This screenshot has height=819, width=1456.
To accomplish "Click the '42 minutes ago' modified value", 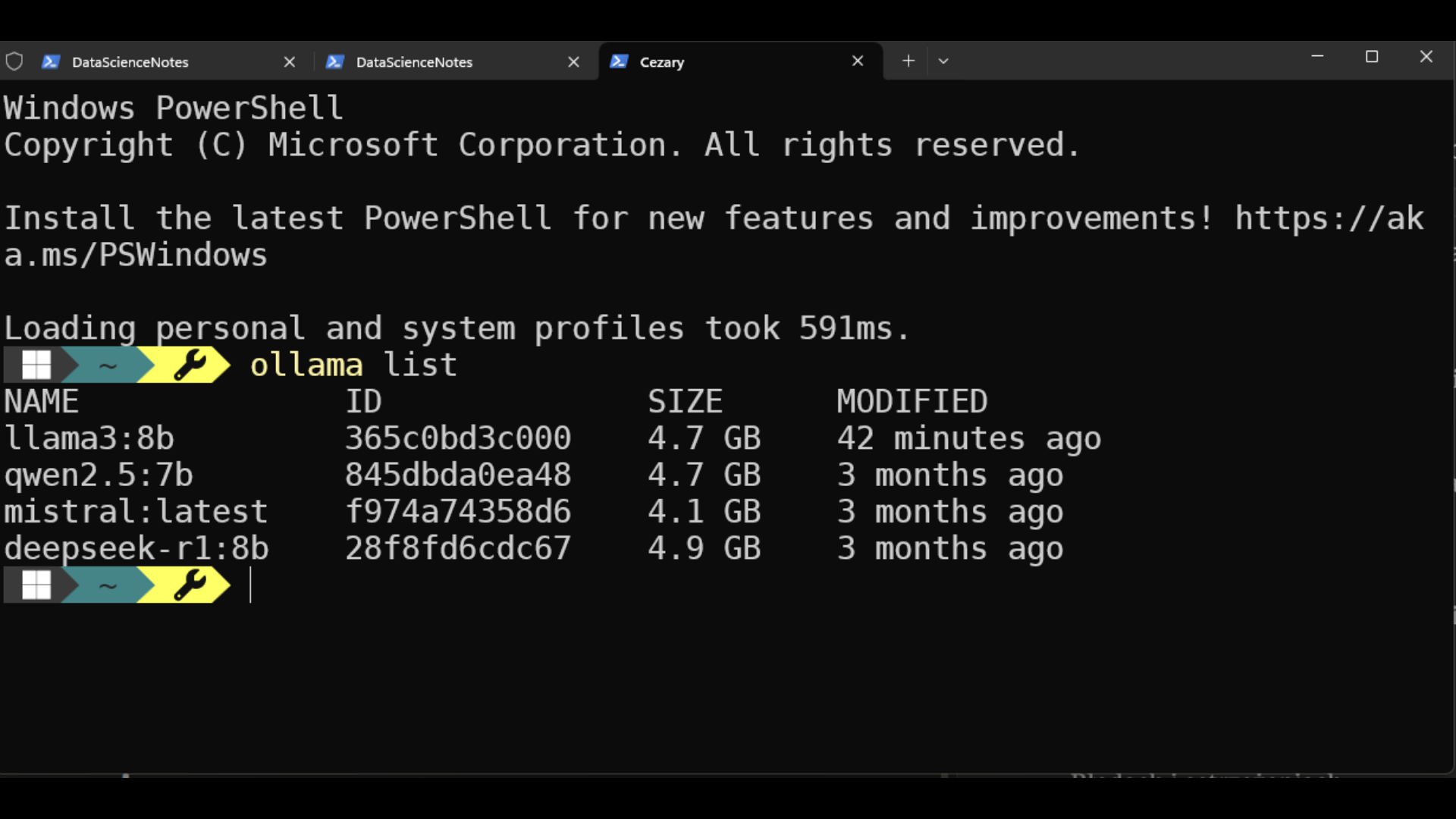I will [969, 438].
